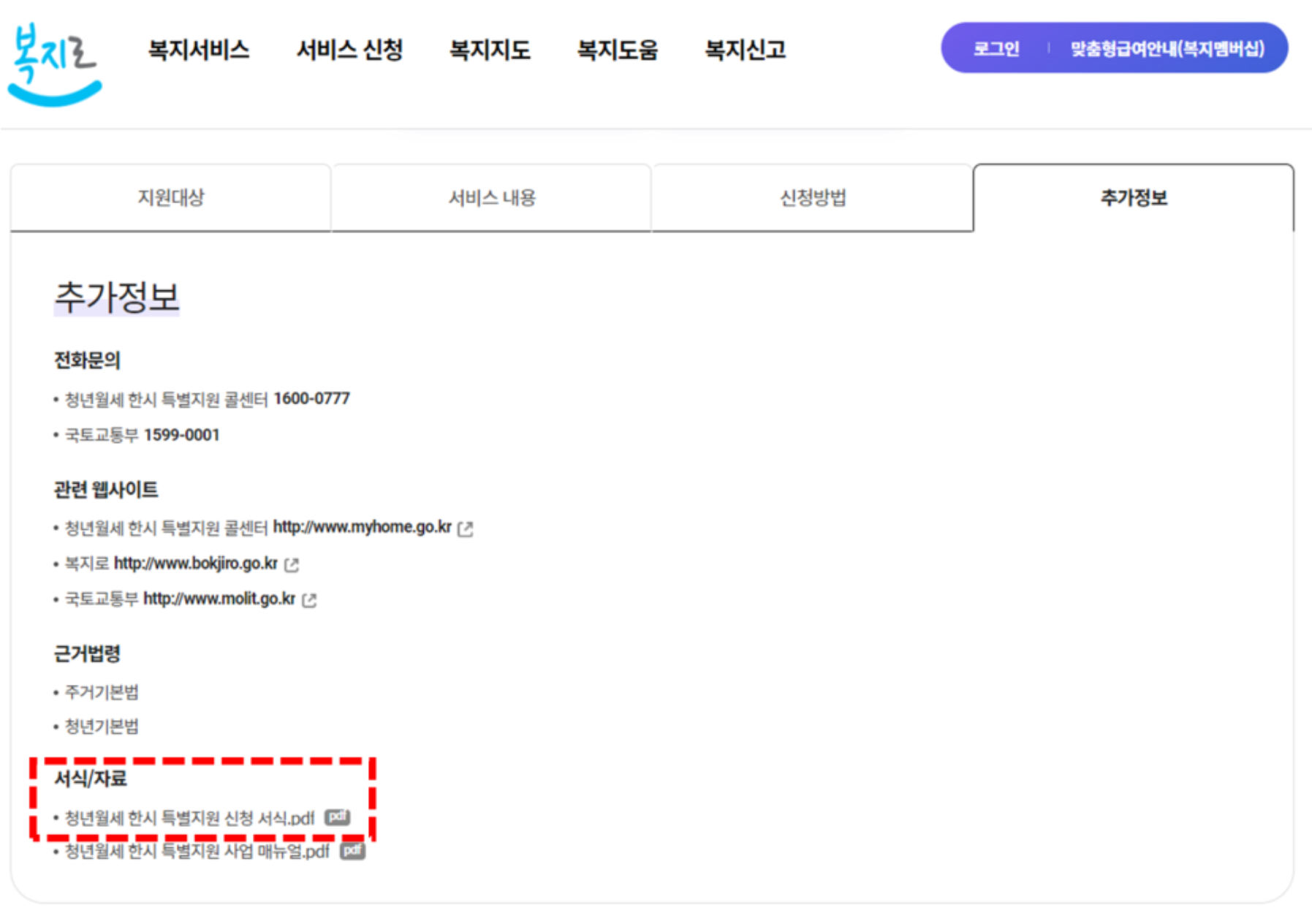Open the 복지도움 menu
The image size is (1312, 924).
(618, 50)
